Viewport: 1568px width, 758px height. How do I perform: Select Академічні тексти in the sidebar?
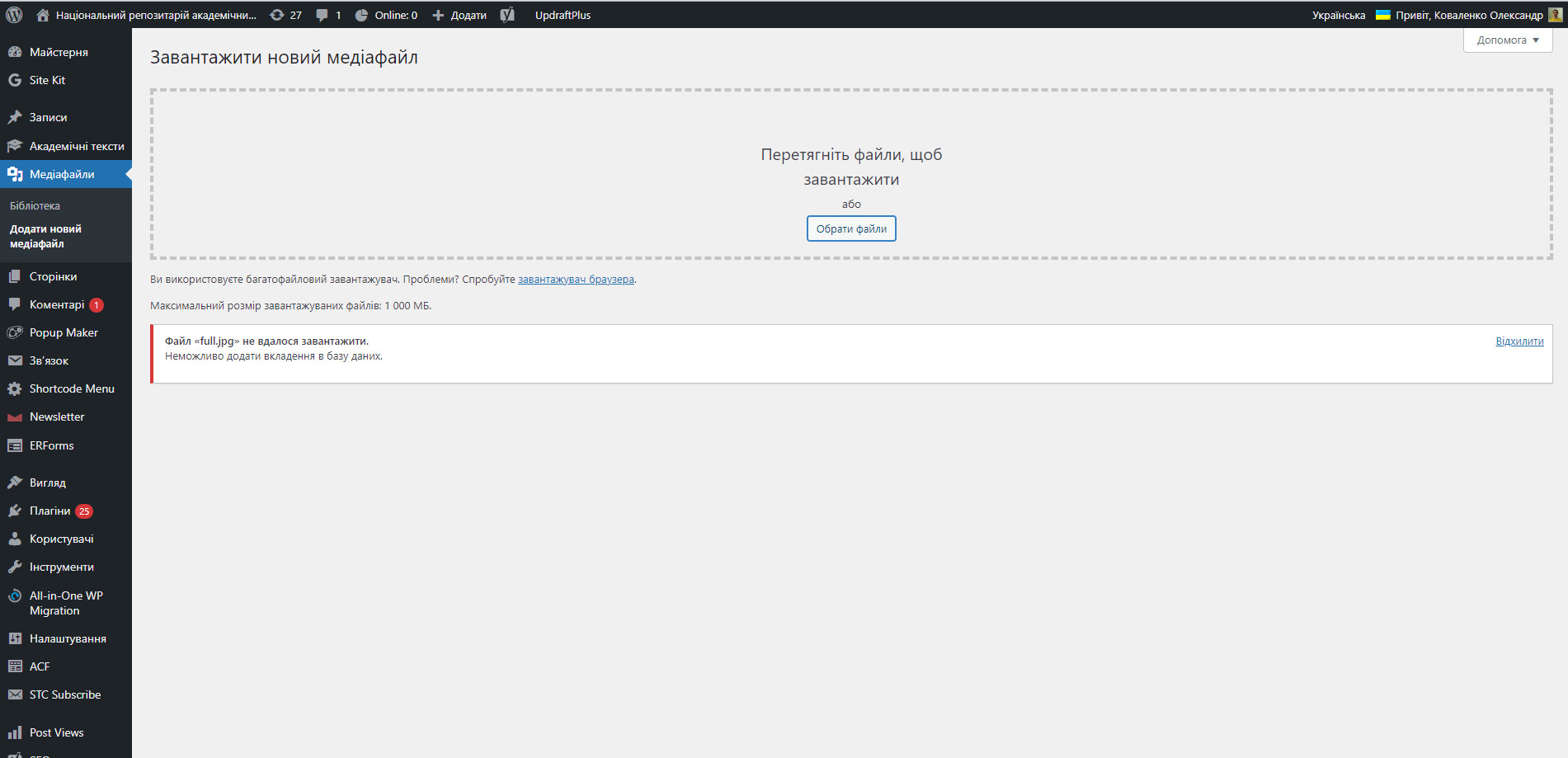pos(76,146)
